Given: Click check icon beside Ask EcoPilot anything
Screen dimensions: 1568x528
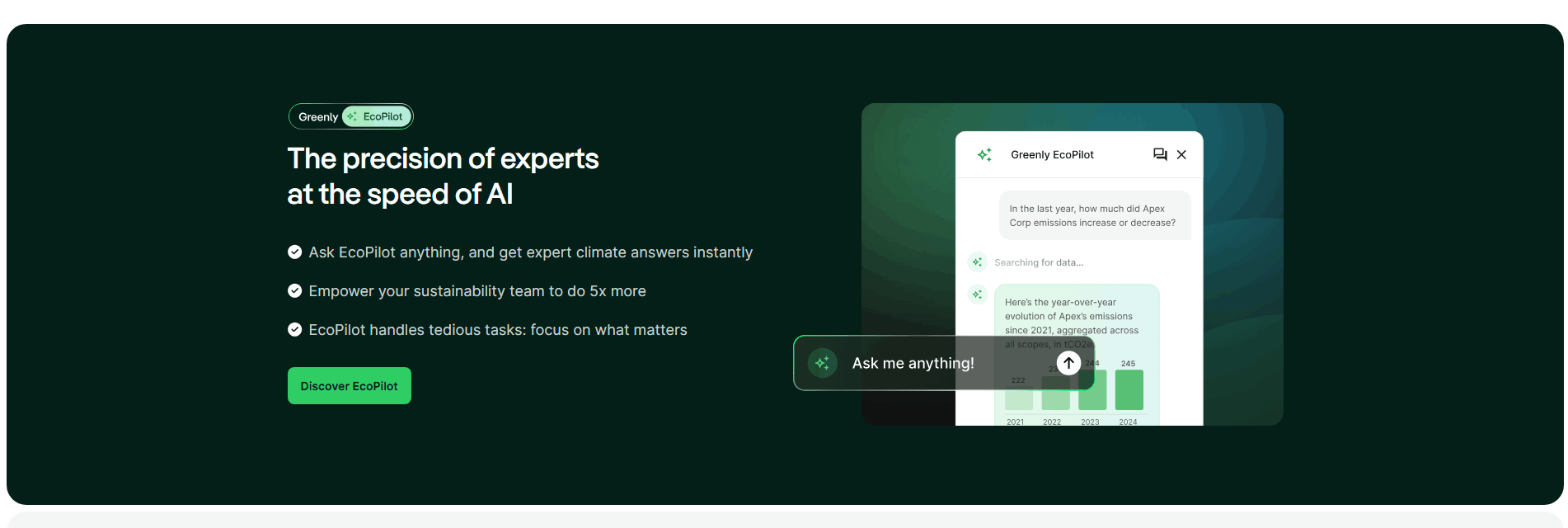Looking at the screenshot, I should point(294,252).
